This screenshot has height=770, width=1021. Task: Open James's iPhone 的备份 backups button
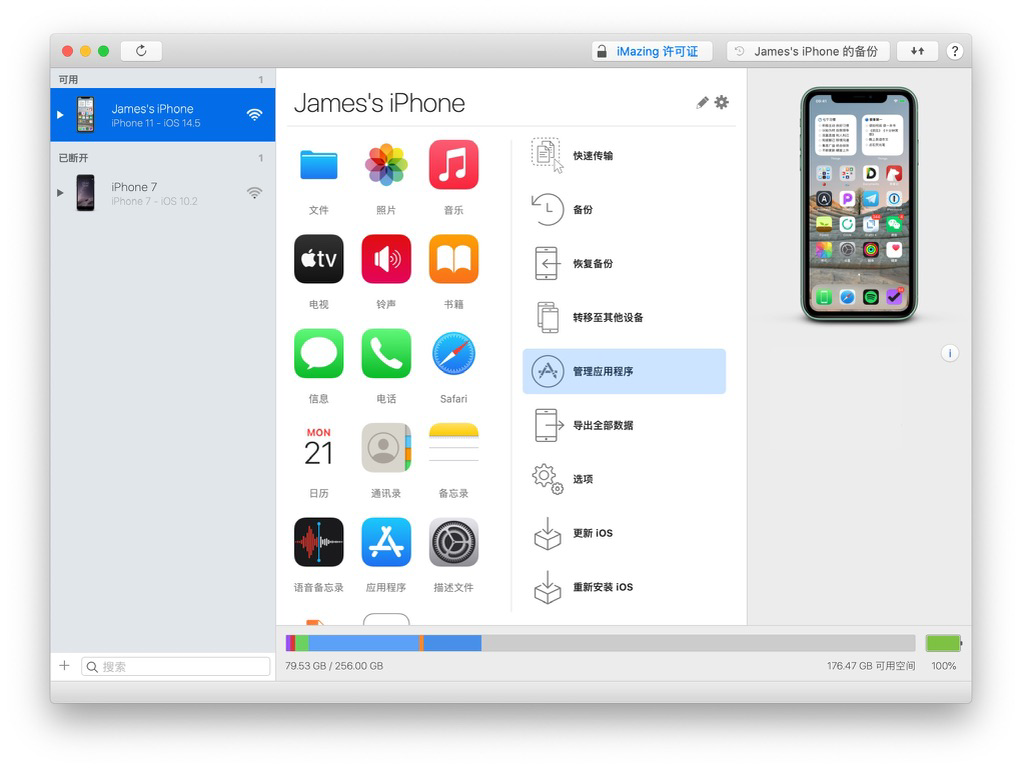pyautogui.click(x=808, y=51)
